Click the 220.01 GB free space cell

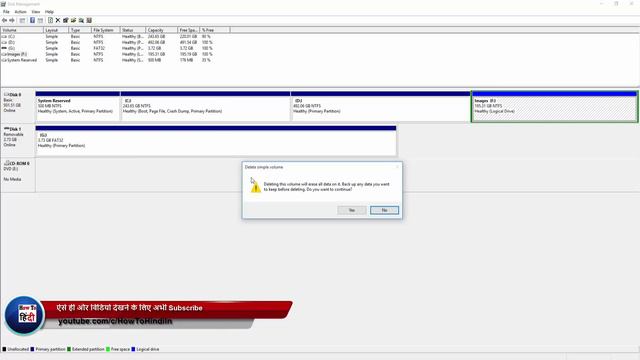[189, 36]
